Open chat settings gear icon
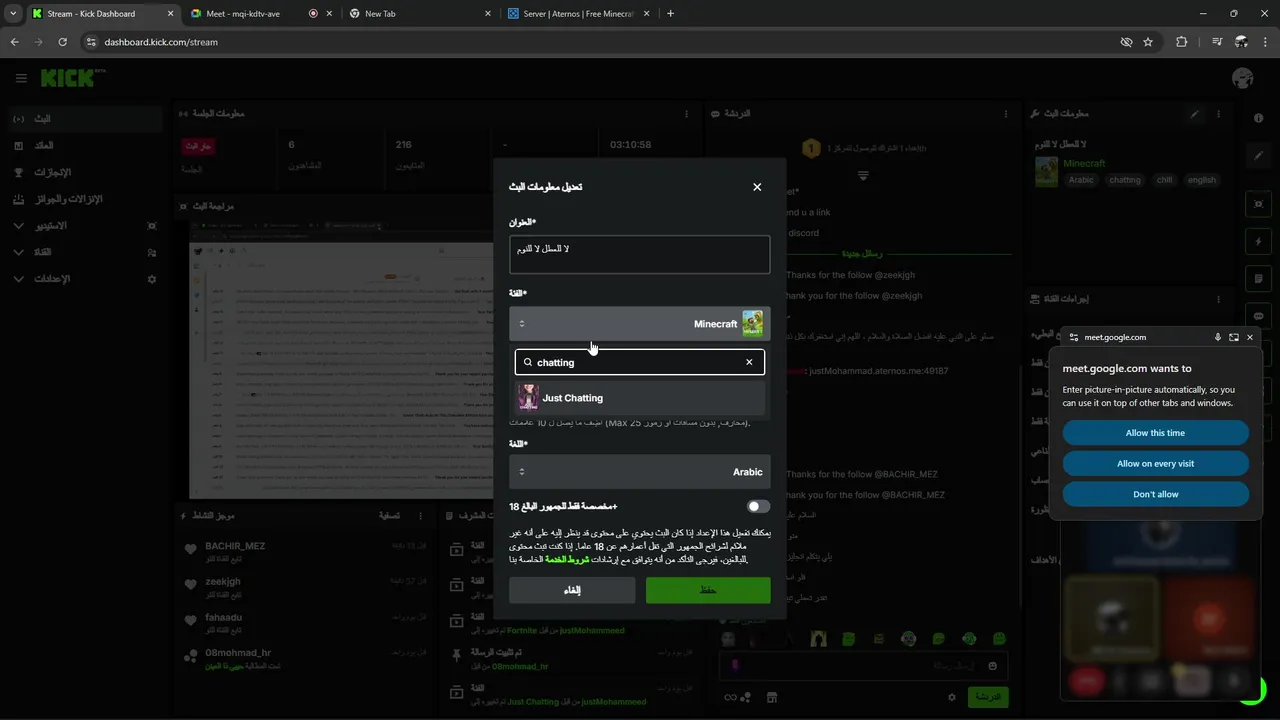The height and width of the screenshot is (720, 1280). 952,697
